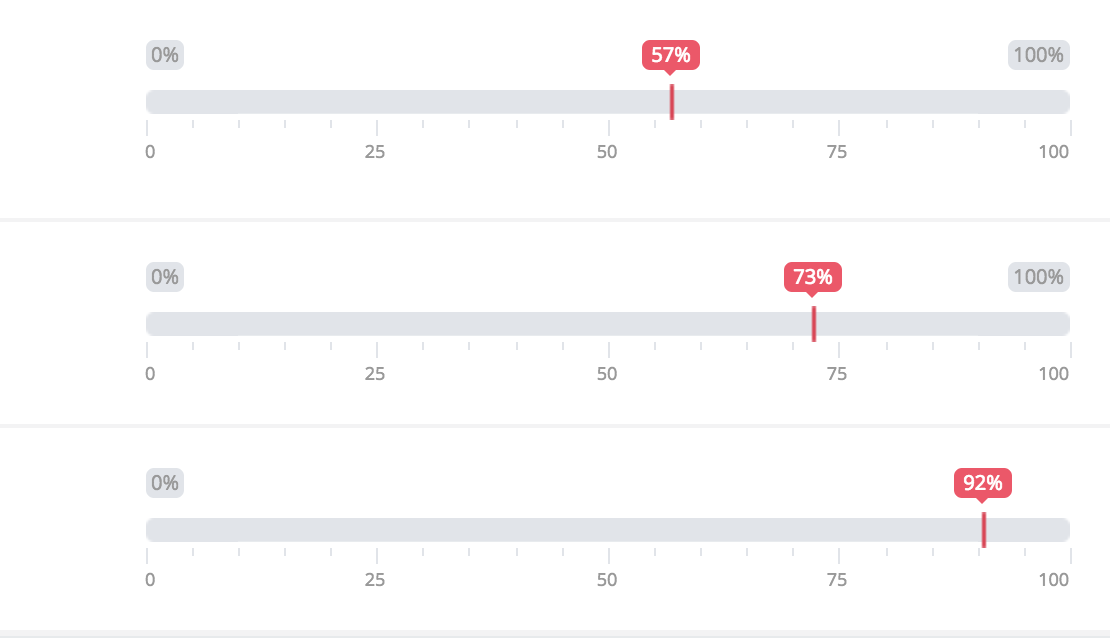This screenshot has height=638, width=1110.
Task: Click the 0% label above the second slider
Action: coord(165,277)
